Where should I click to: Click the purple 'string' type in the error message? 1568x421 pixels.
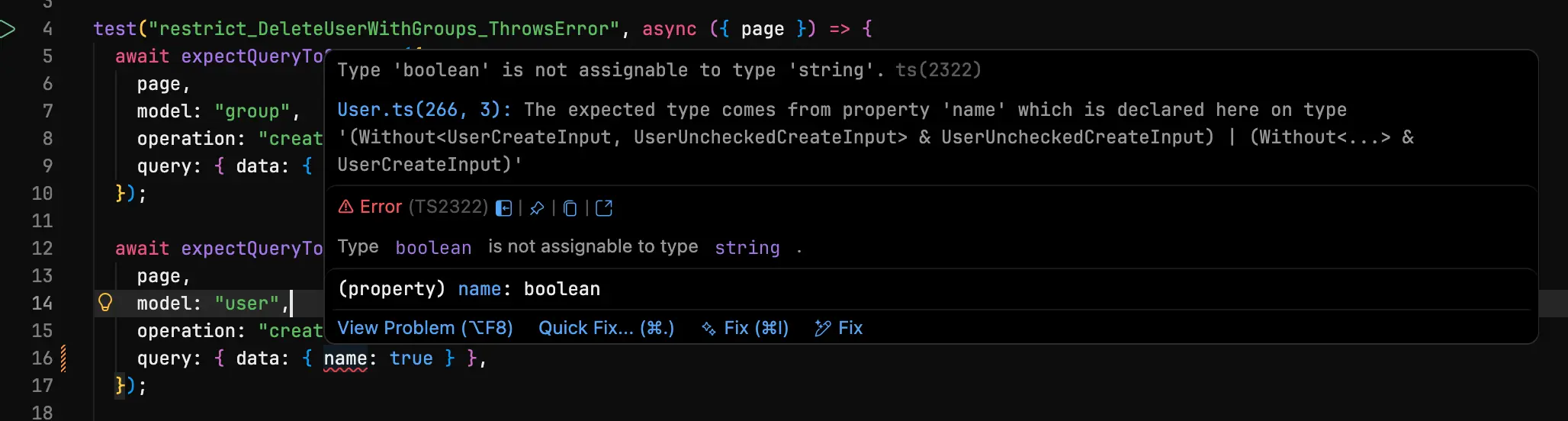click(x=747, y=248)
